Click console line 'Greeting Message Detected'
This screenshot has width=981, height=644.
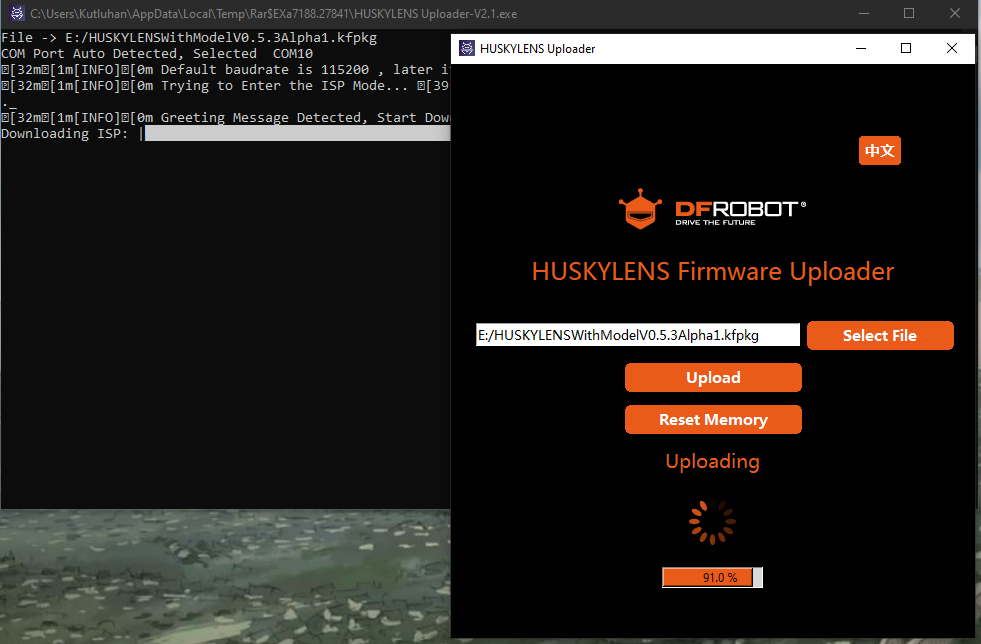(225, 118)
